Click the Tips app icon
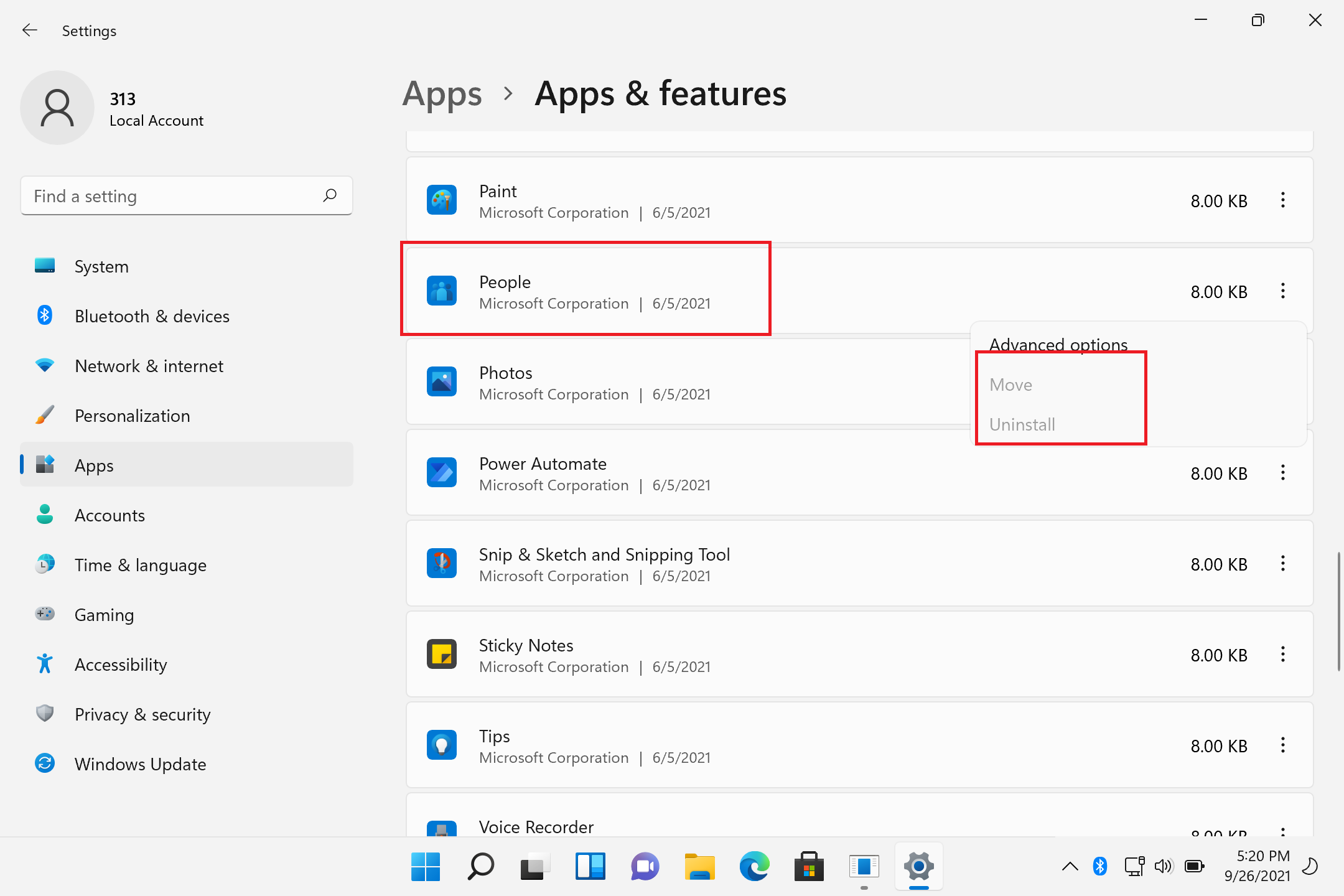The width and height of the screenshot is (1344, 896). [x=442, y=745]
